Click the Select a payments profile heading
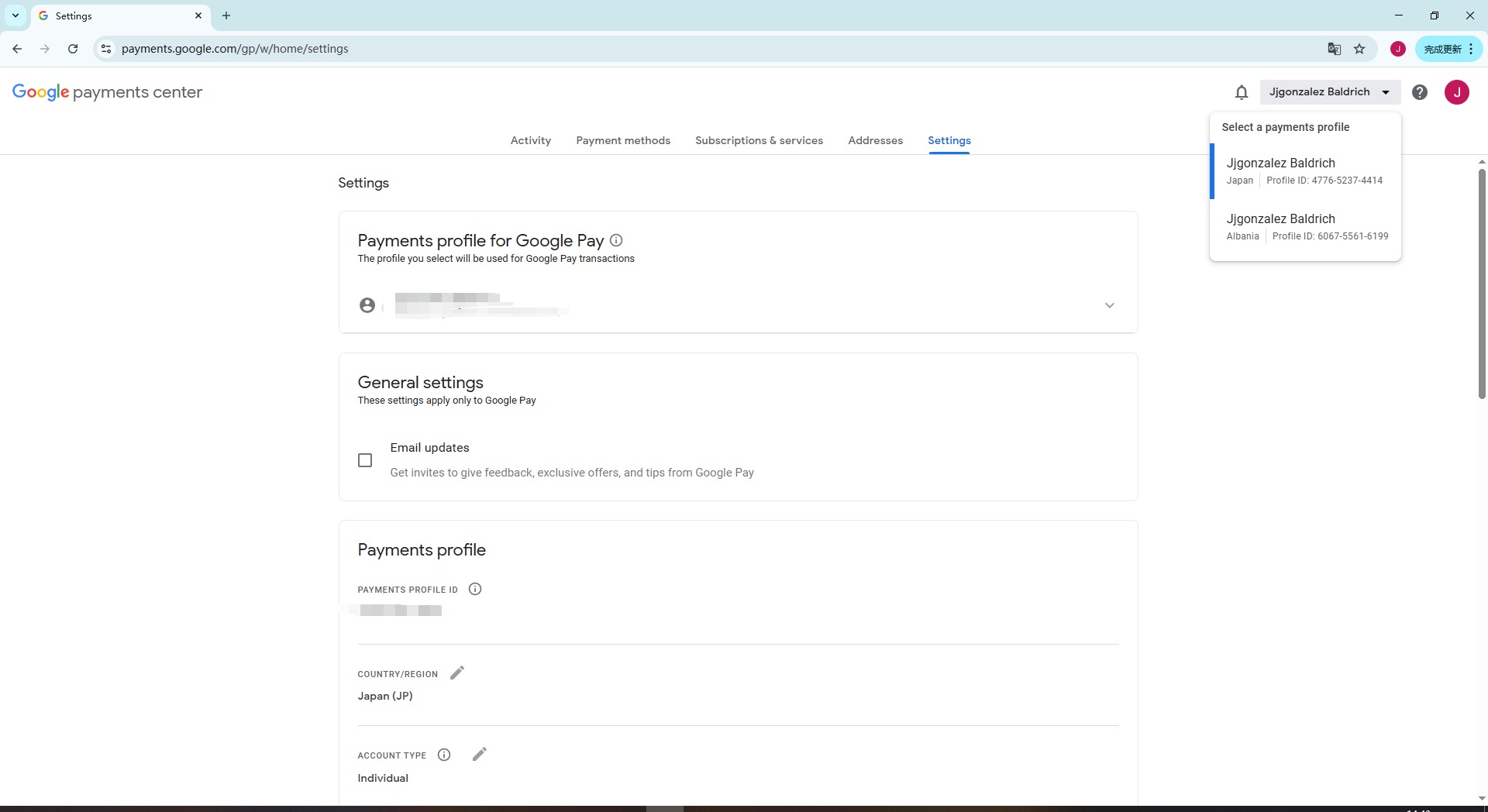 pyautogui.click(x=1286, y=127)
